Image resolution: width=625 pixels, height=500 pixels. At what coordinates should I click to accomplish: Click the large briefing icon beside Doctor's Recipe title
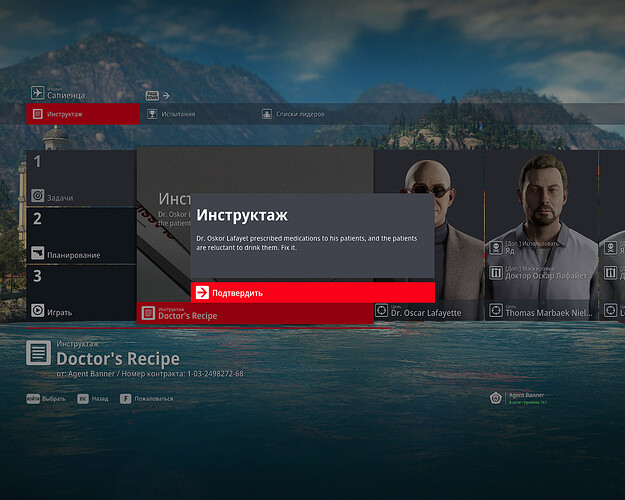click(x=39, y=353)
